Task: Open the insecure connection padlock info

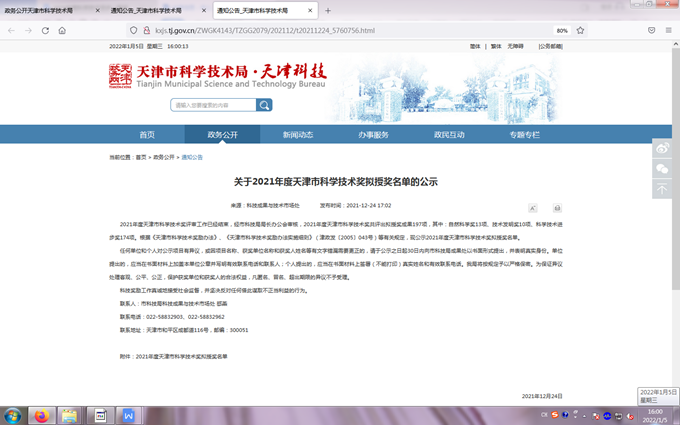Action: click(147, 30)
